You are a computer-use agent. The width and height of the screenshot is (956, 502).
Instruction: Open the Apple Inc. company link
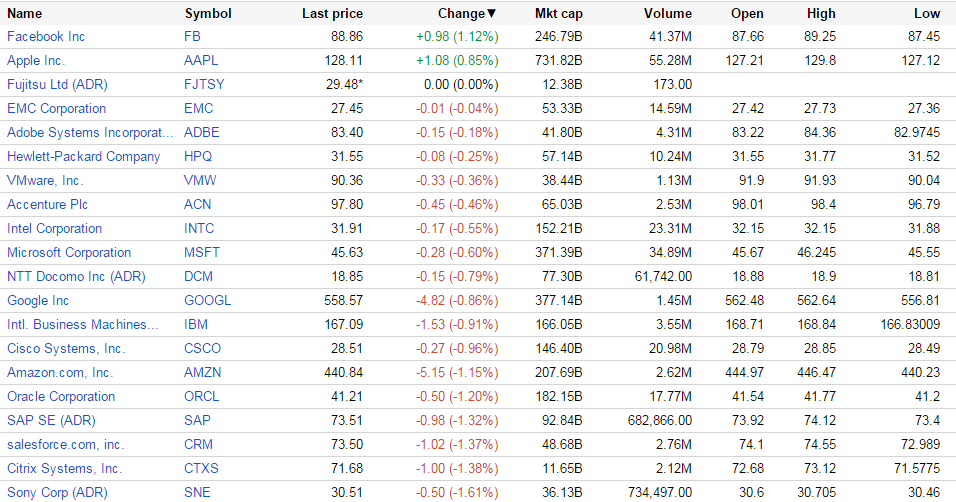36,60
